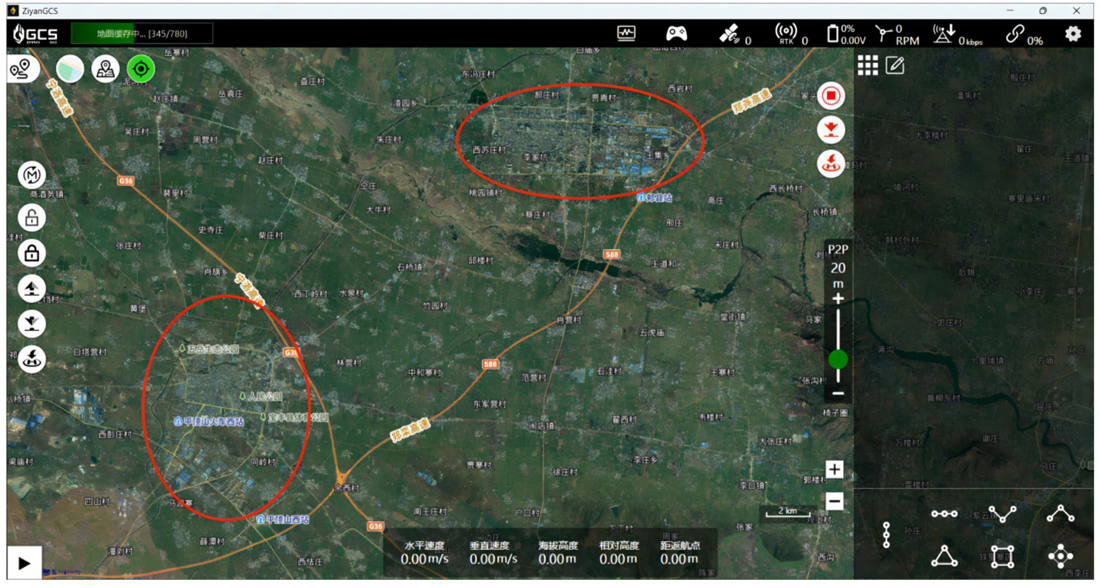Image resolution: width=1100 pixels, height=588 pixels.
Task: Click the link quality chain icon
Action: tap(1014, 33)
